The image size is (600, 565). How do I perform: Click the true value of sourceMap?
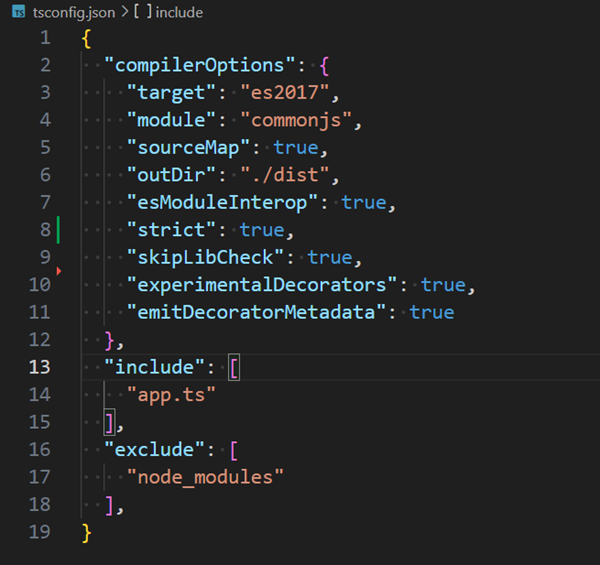(296, 148)
